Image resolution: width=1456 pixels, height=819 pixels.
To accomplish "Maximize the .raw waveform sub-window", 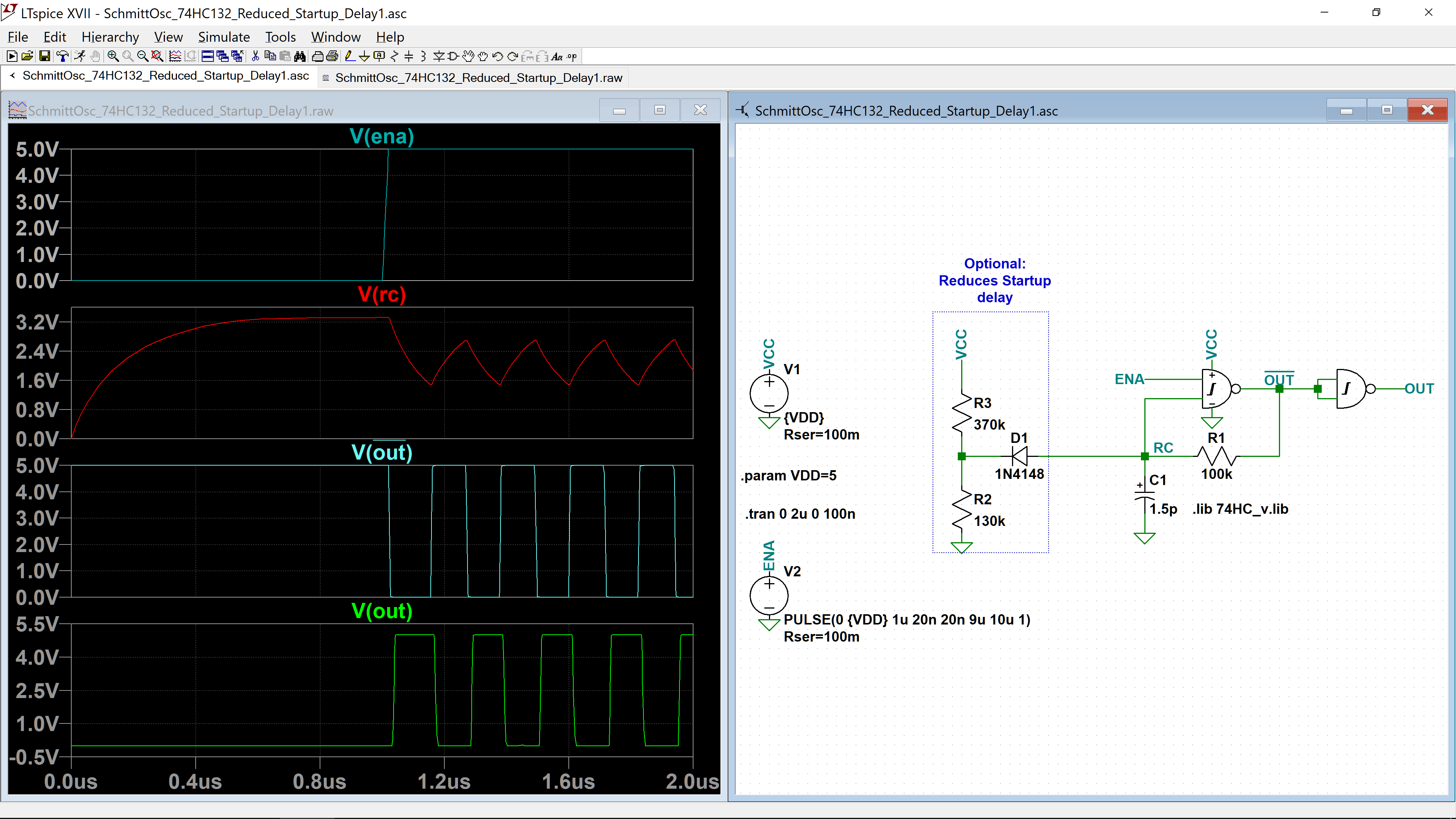I will 660,110.
